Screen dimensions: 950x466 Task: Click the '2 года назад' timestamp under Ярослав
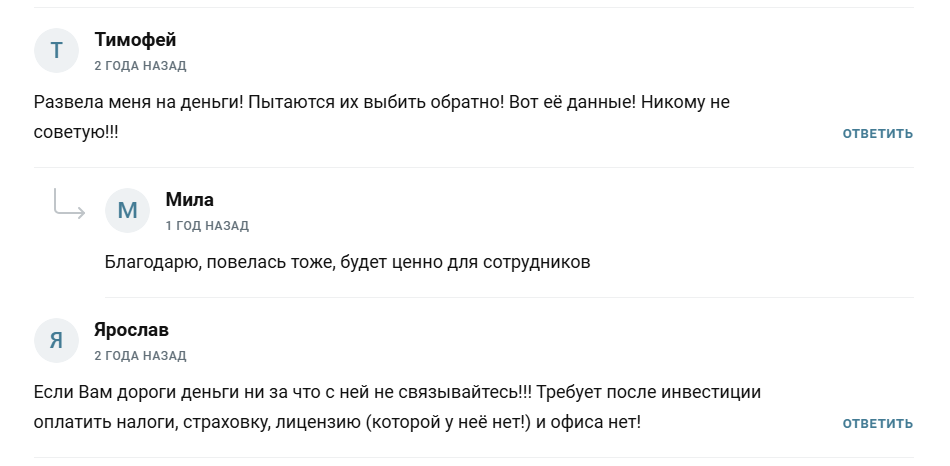point(140,356)
